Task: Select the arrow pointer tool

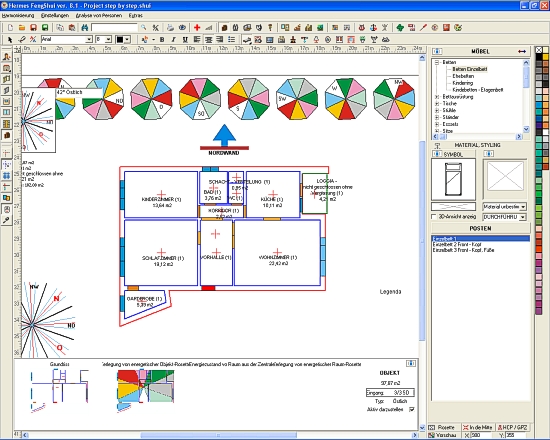Action: pos(10,39)
